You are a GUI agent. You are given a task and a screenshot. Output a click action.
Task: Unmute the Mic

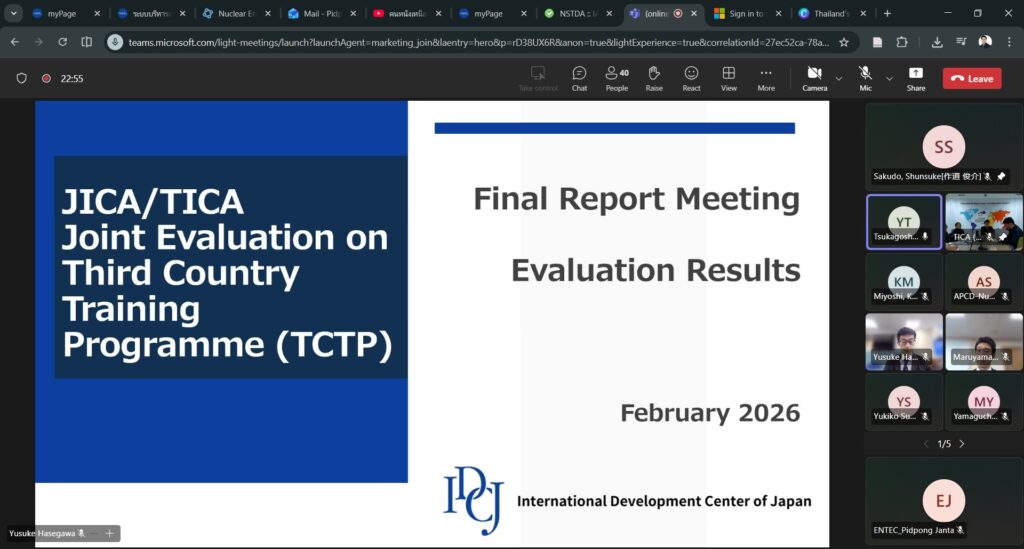(x=864, y=78)
